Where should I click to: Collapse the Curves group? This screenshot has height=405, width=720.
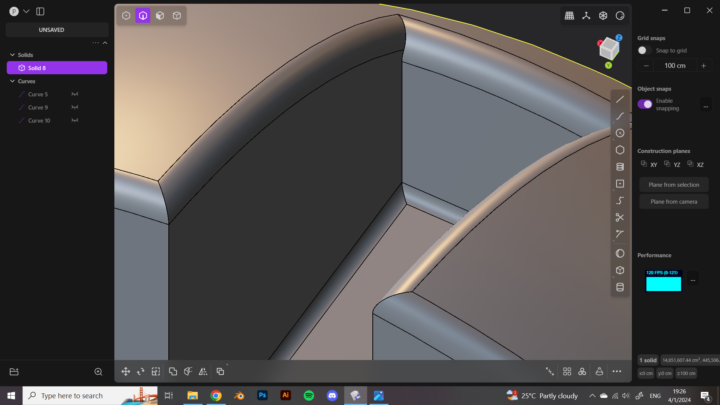11,81
